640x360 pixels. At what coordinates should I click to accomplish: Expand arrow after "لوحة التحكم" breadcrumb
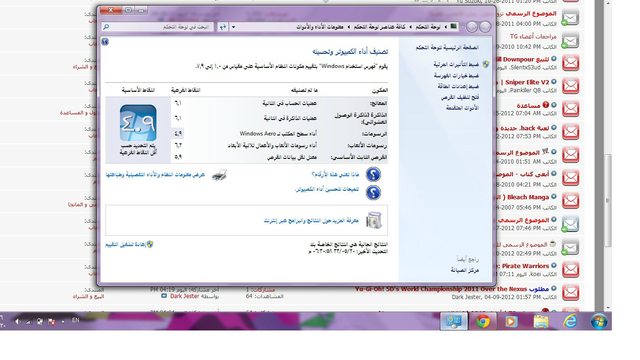click(x=411, y=27)
